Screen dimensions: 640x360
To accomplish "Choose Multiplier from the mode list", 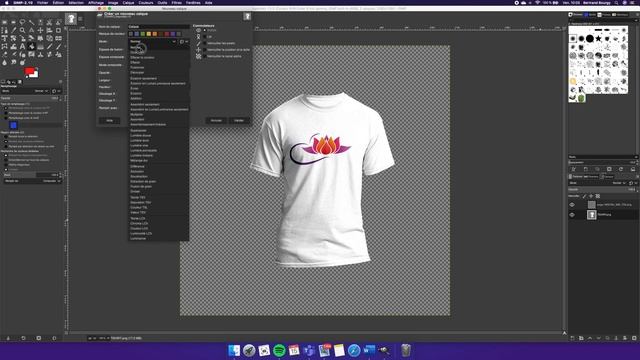I will (137, 115).
